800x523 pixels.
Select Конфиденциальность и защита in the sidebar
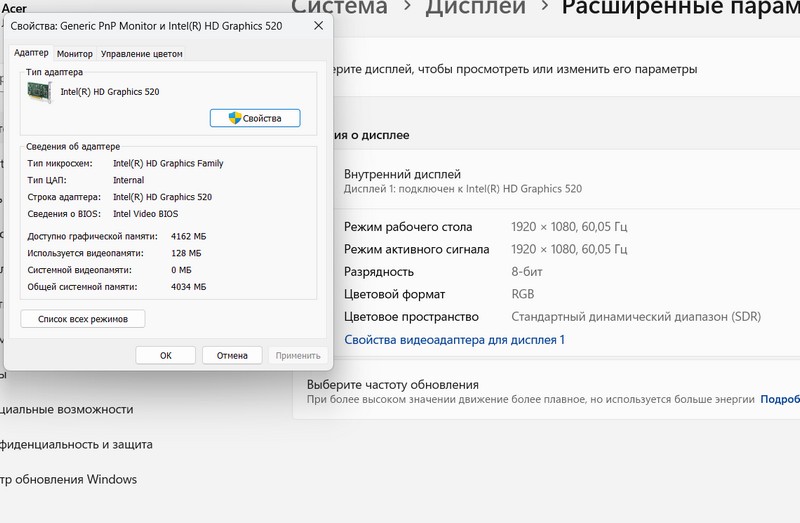(76, 444)
